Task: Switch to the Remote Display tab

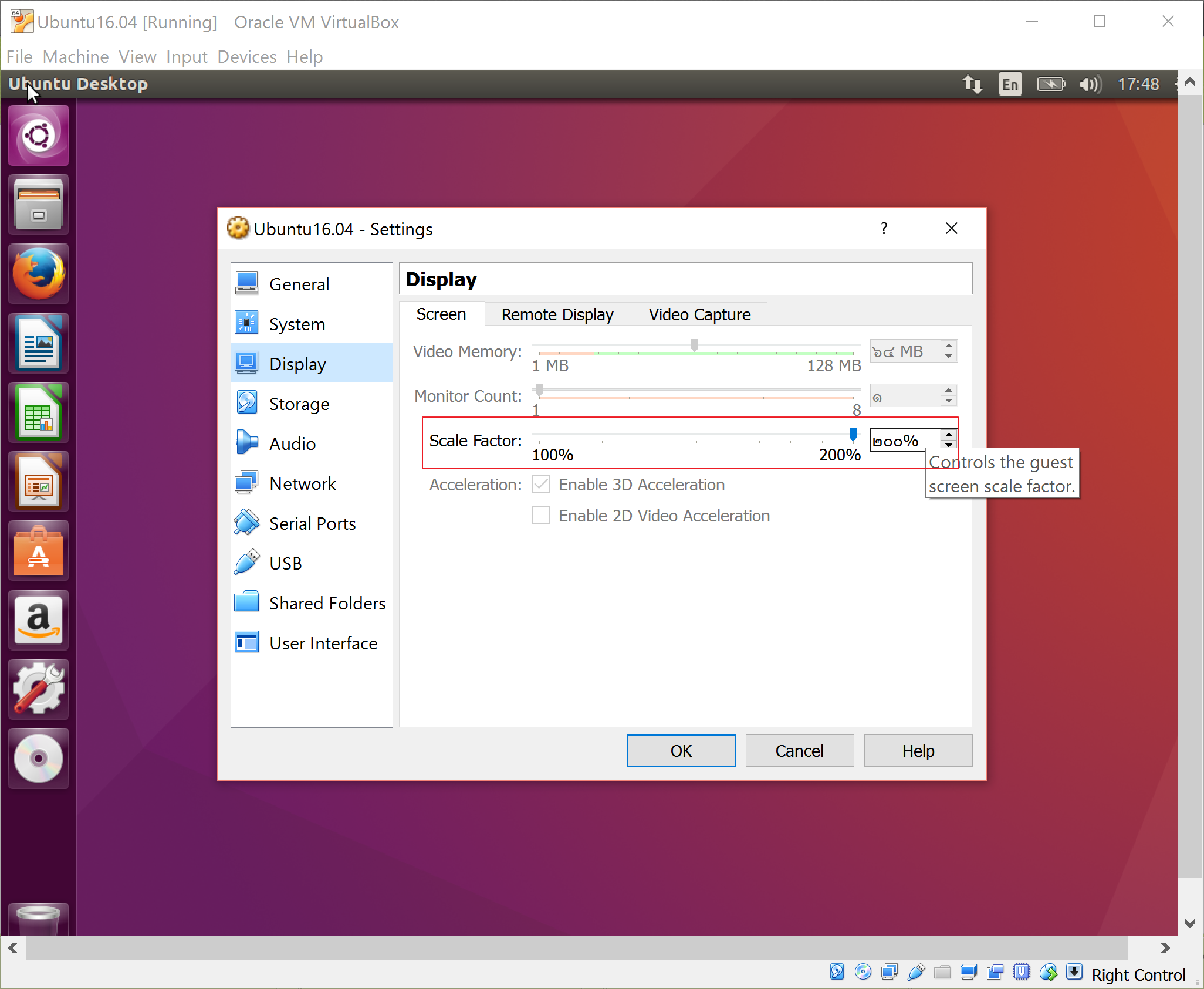Action: (x=557, y=314)
